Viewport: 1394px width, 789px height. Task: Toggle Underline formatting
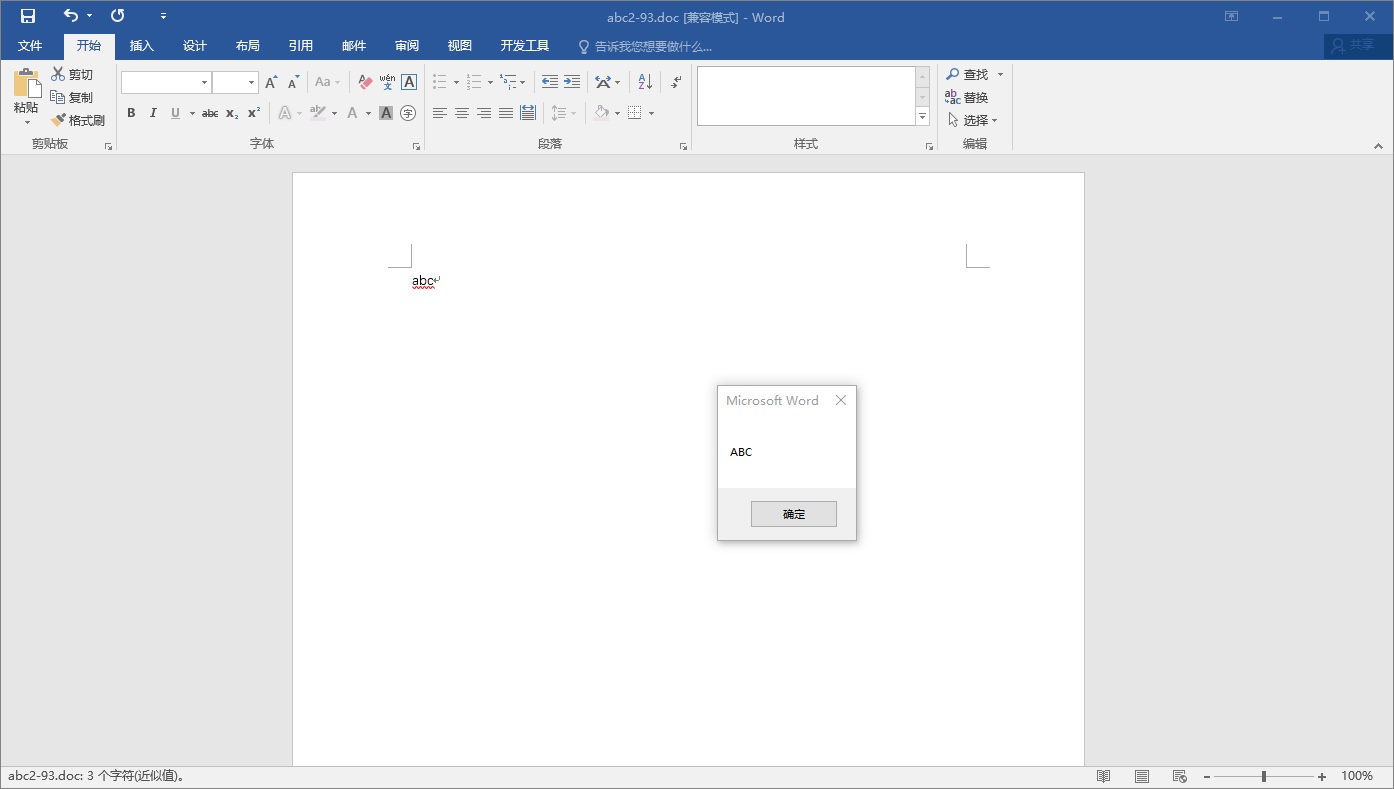pos(175,114)
